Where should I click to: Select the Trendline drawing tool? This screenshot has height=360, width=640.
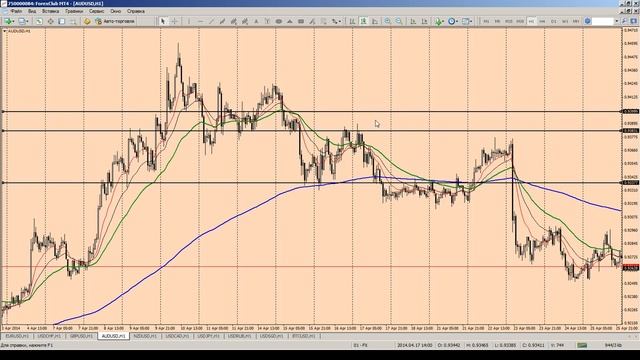coord(211,21)
